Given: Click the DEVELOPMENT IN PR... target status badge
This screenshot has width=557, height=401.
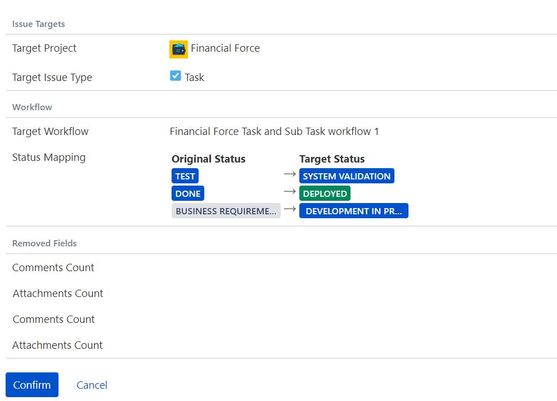Looking at the screenshot, I should tap(354, 211).
